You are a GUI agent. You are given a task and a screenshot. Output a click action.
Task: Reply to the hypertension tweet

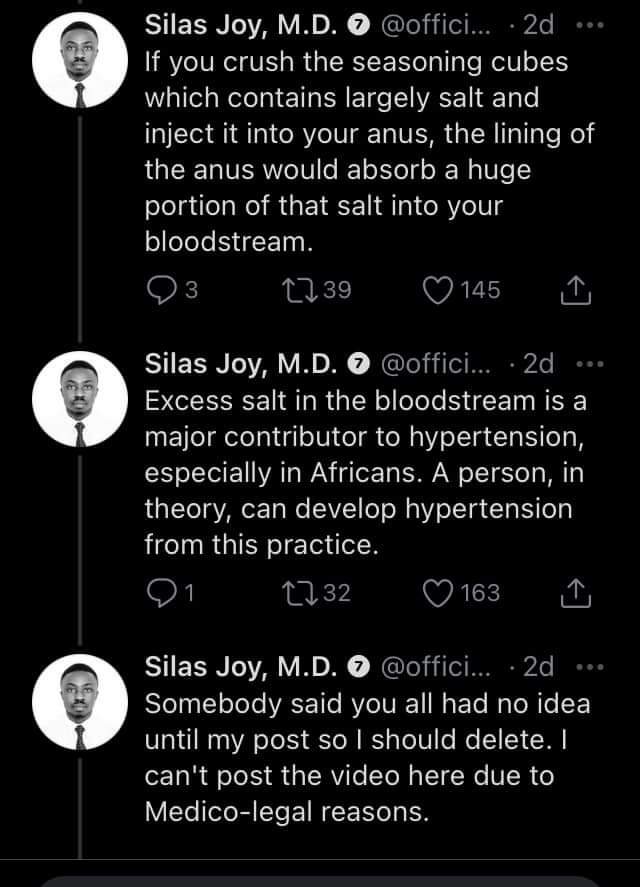(161, 593)
